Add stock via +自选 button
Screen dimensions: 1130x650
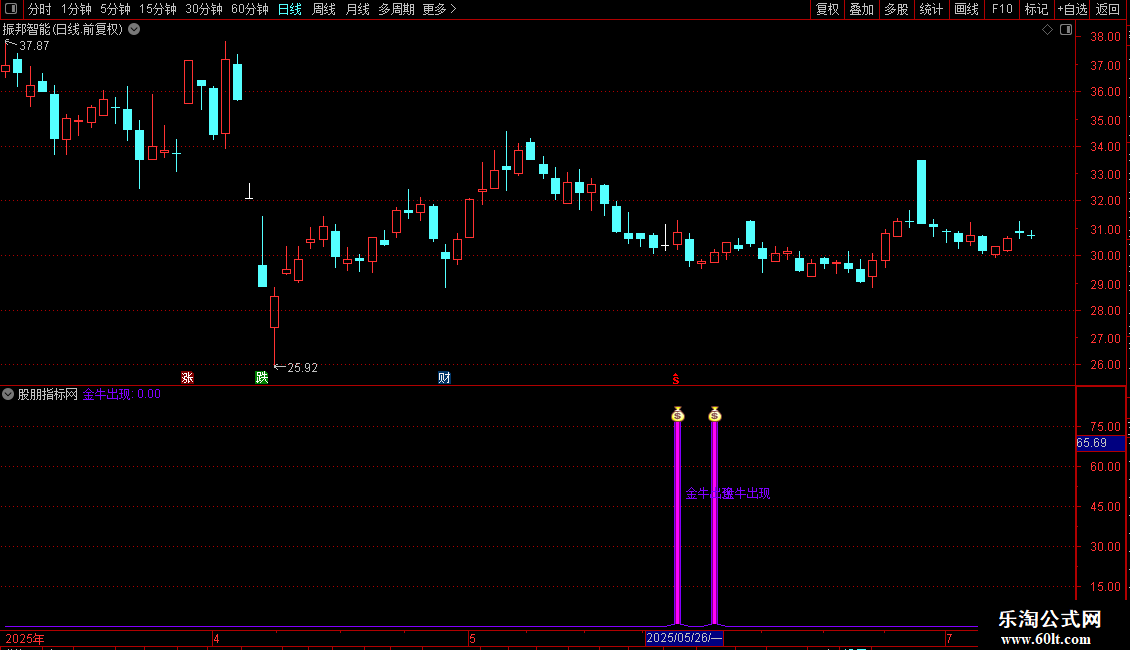tap(1072, 9)
